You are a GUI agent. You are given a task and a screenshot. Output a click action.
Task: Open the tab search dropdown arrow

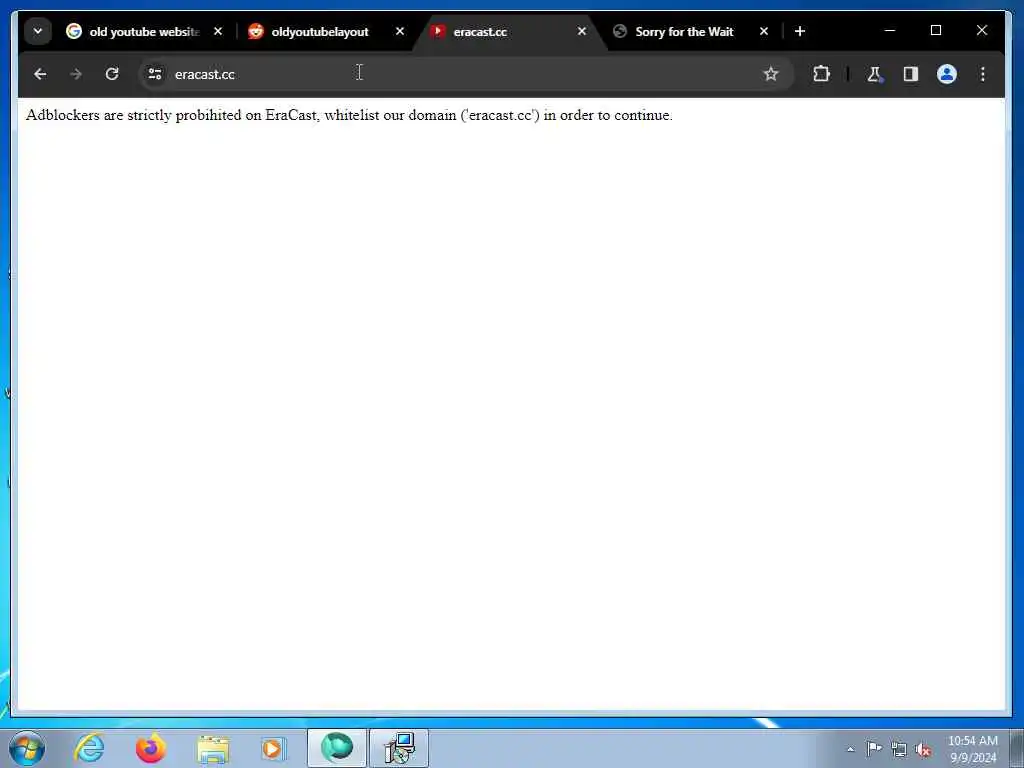(38, 31)
